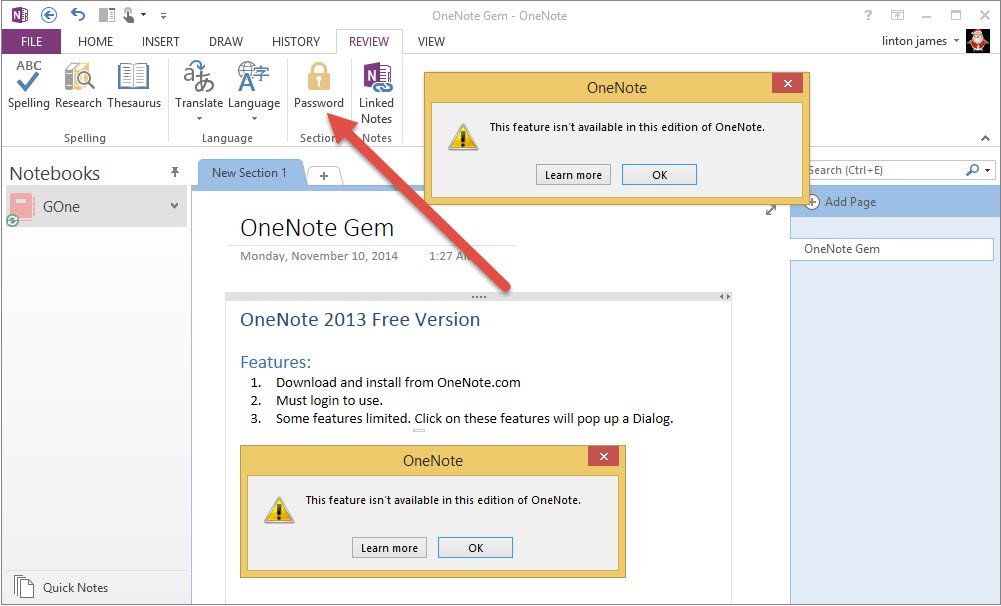Click OK in the top dialog
Image resolution: width=1001 pixels, height=606 pixels.
(x=659, y=175)
